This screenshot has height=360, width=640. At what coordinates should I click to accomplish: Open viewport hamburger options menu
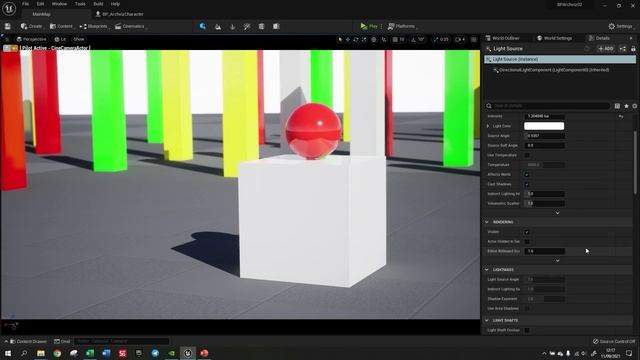pyautogui.click(x=7, y=39)
